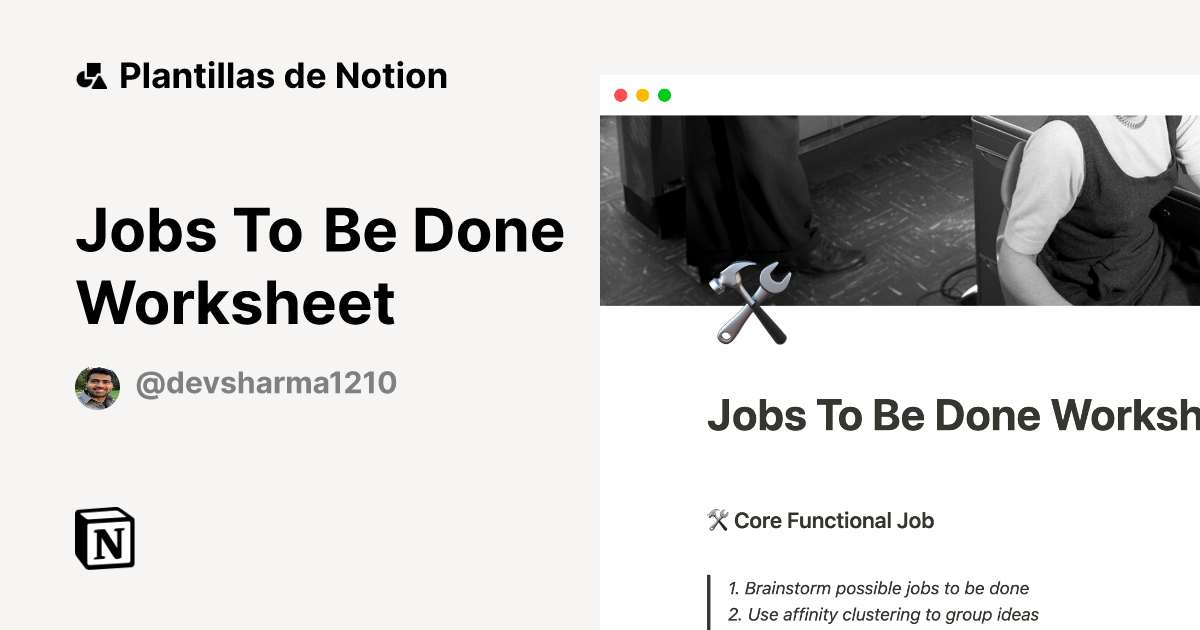
Task: Open the @devsharma1210 profile link
Action: (x=266, y=382)
